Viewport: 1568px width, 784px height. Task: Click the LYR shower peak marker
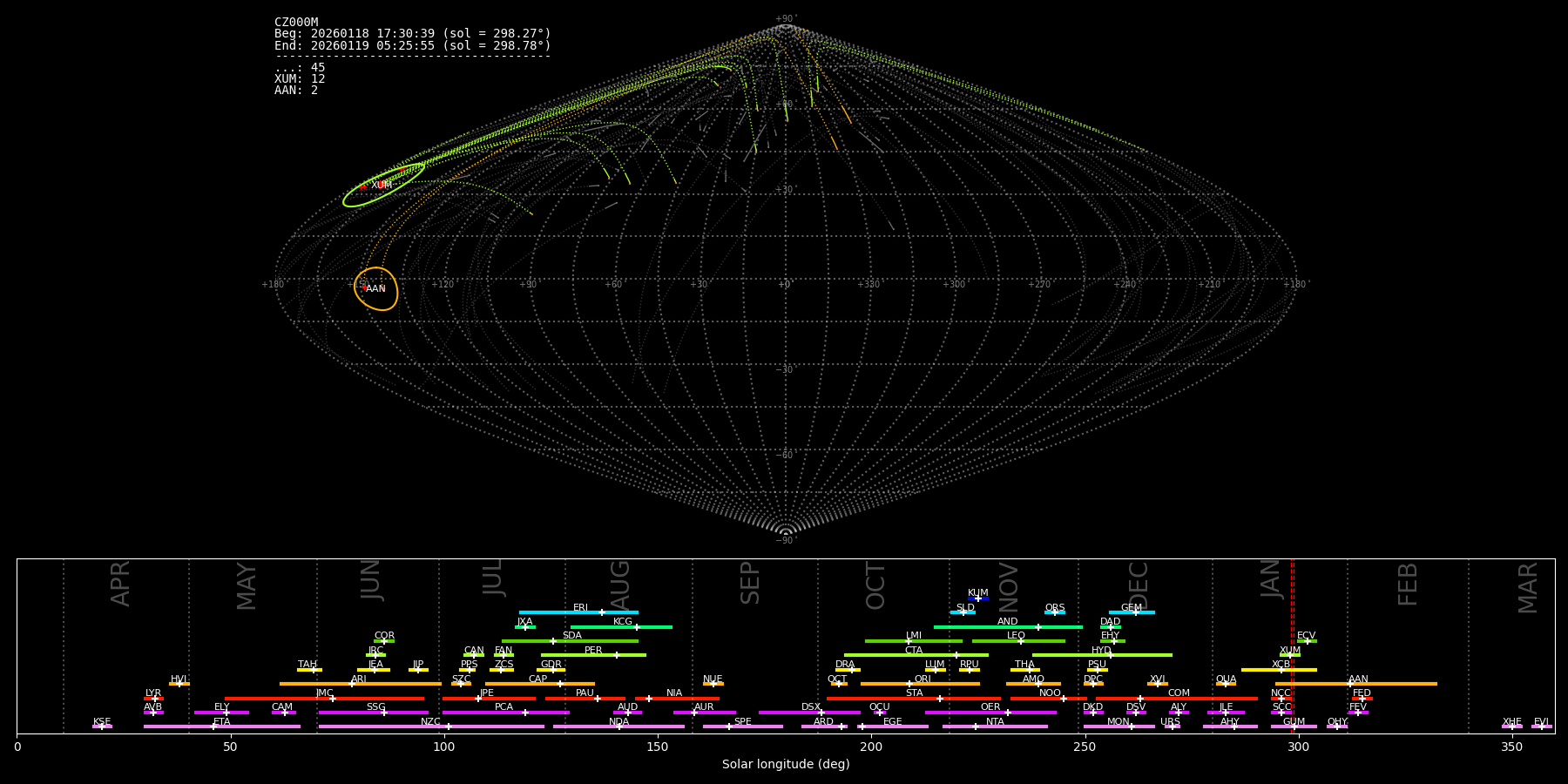tap(155, 699)
